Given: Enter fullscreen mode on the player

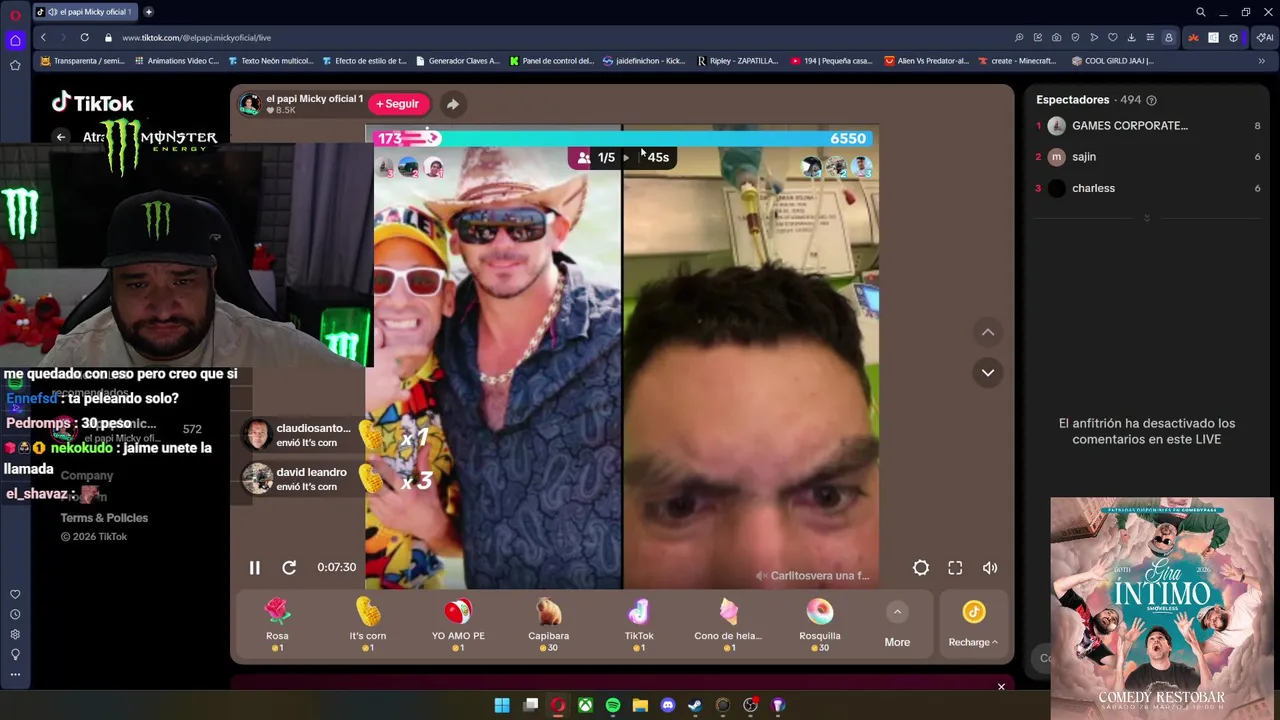Looking at the screenshot, I should pos(955,567).
